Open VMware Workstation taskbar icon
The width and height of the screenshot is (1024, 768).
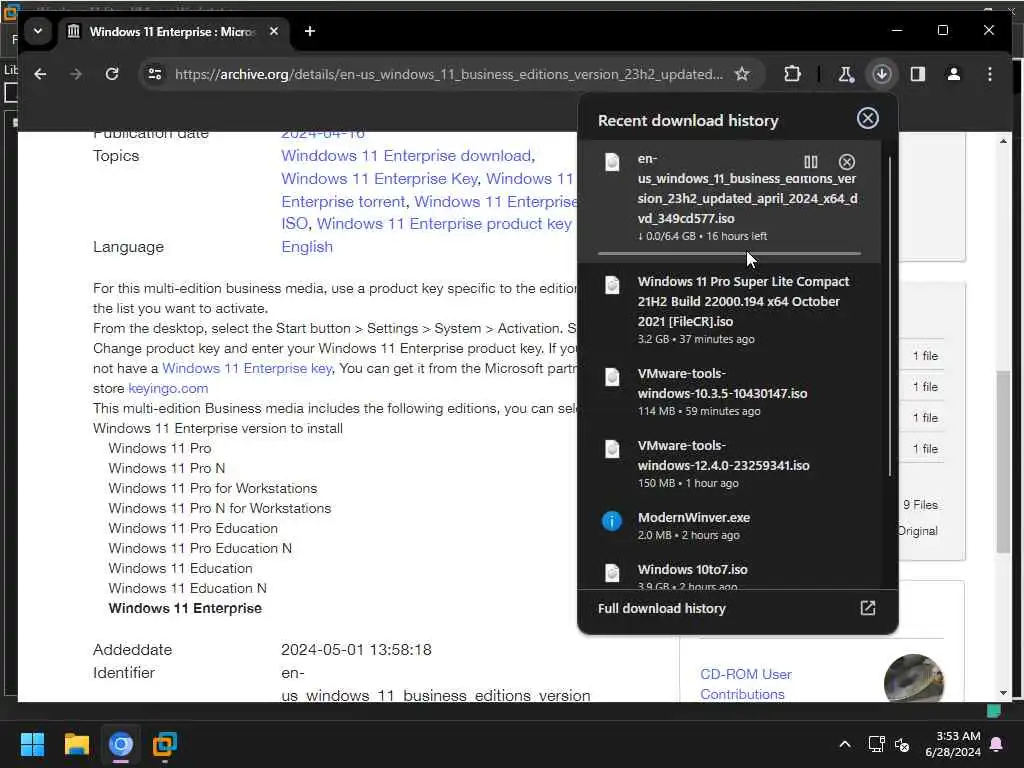coord(165,744)
